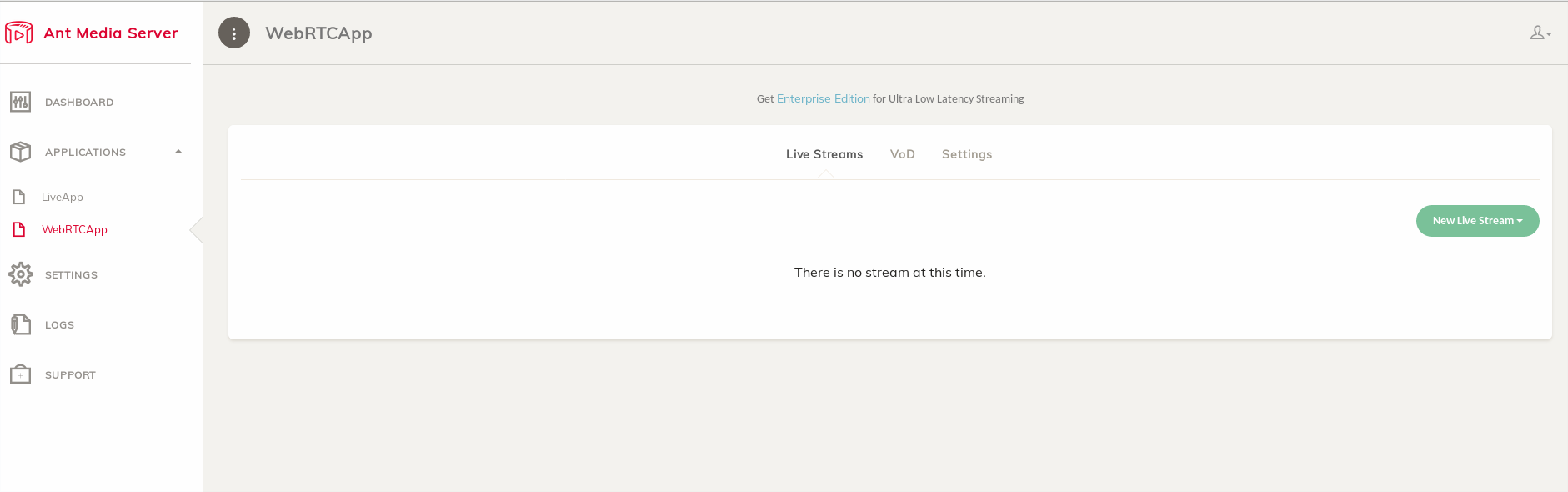Click the Dashboard sliders icon
Image resolution: width=1568 pixels, height=492 pixels.
point(21,102)
